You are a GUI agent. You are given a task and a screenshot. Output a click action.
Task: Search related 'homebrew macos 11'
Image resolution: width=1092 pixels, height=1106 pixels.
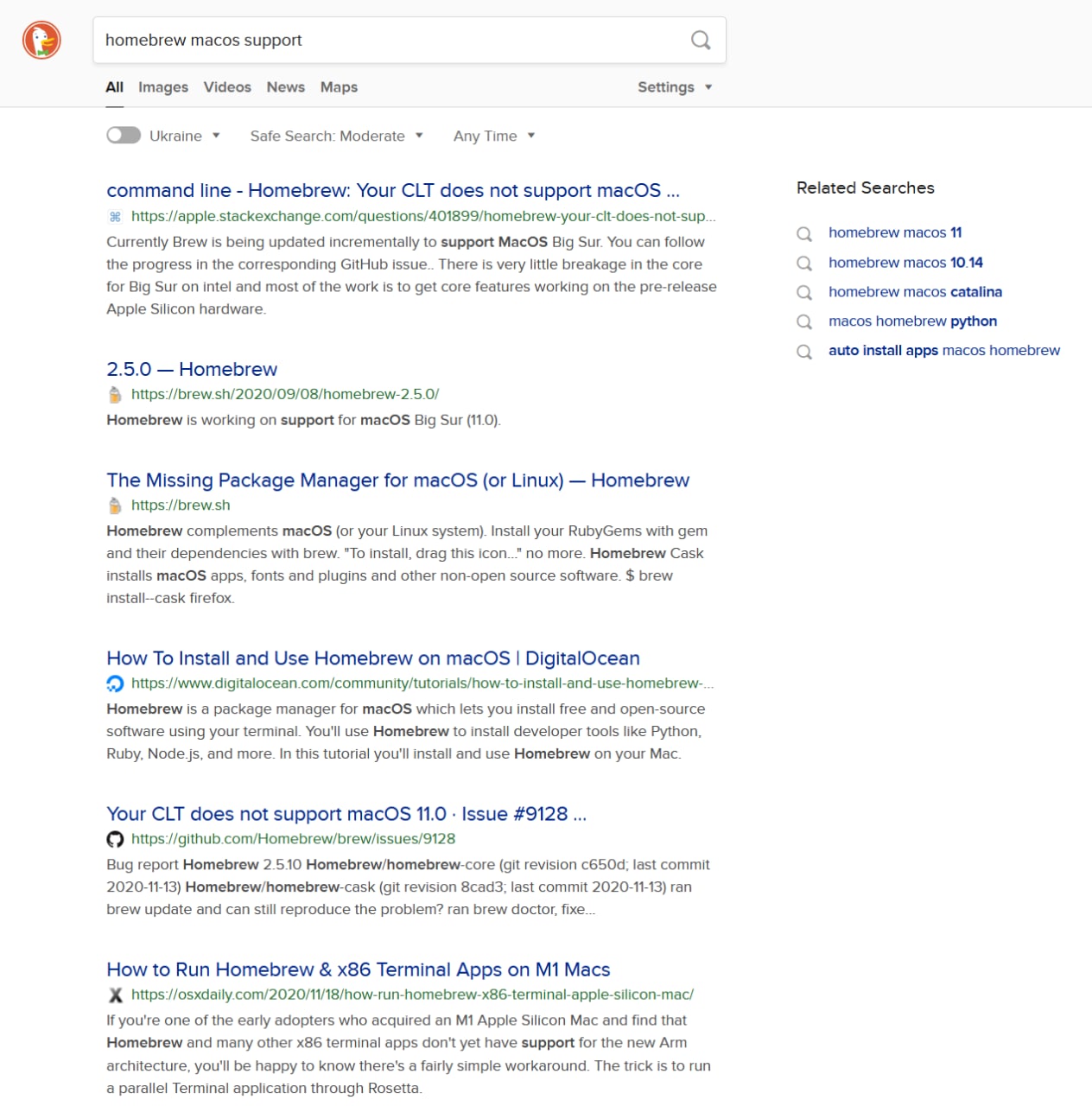point(895,232)
